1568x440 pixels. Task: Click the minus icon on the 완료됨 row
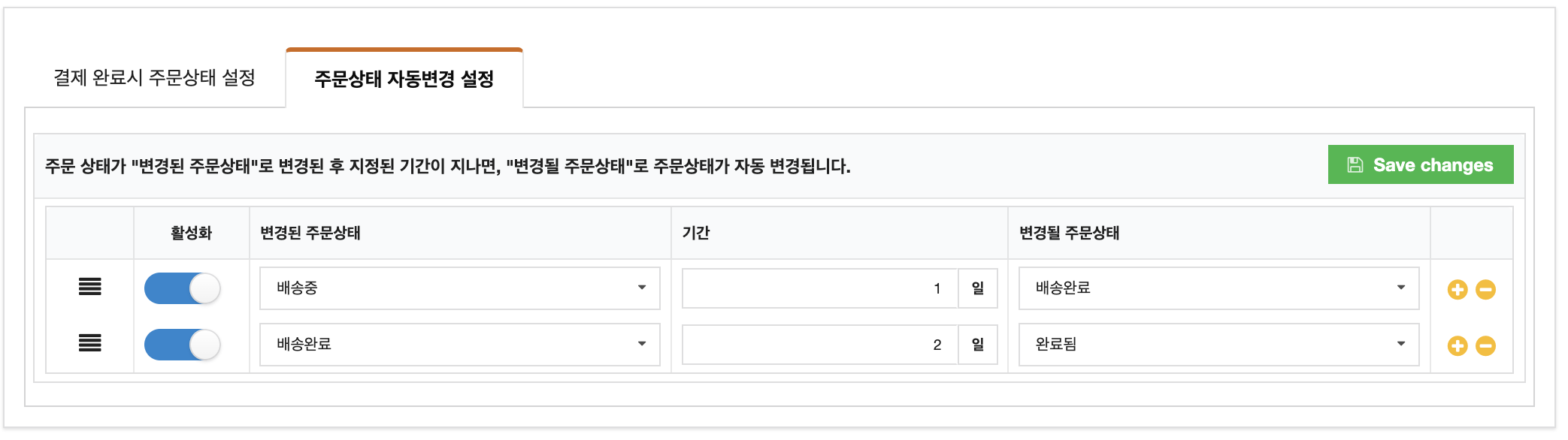1485,346
